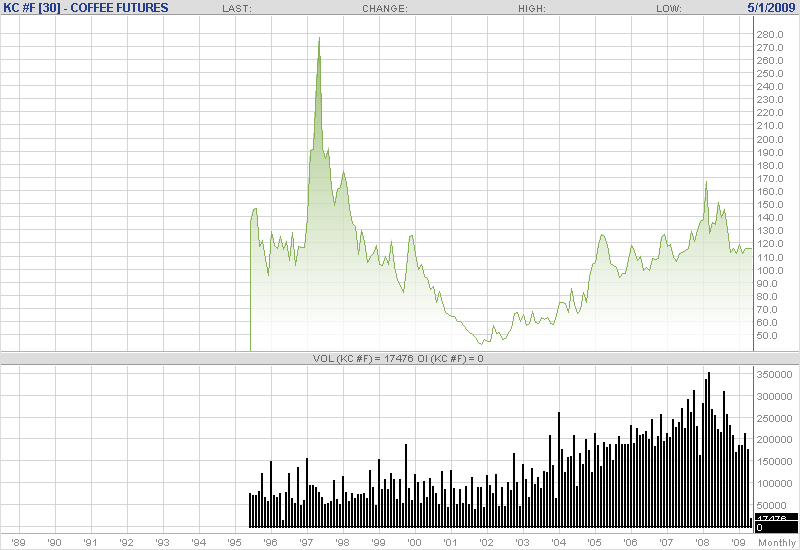Viewport: 800px width, 550px height.
Task: Click the 270.0 price axis label
Action: 769,47
